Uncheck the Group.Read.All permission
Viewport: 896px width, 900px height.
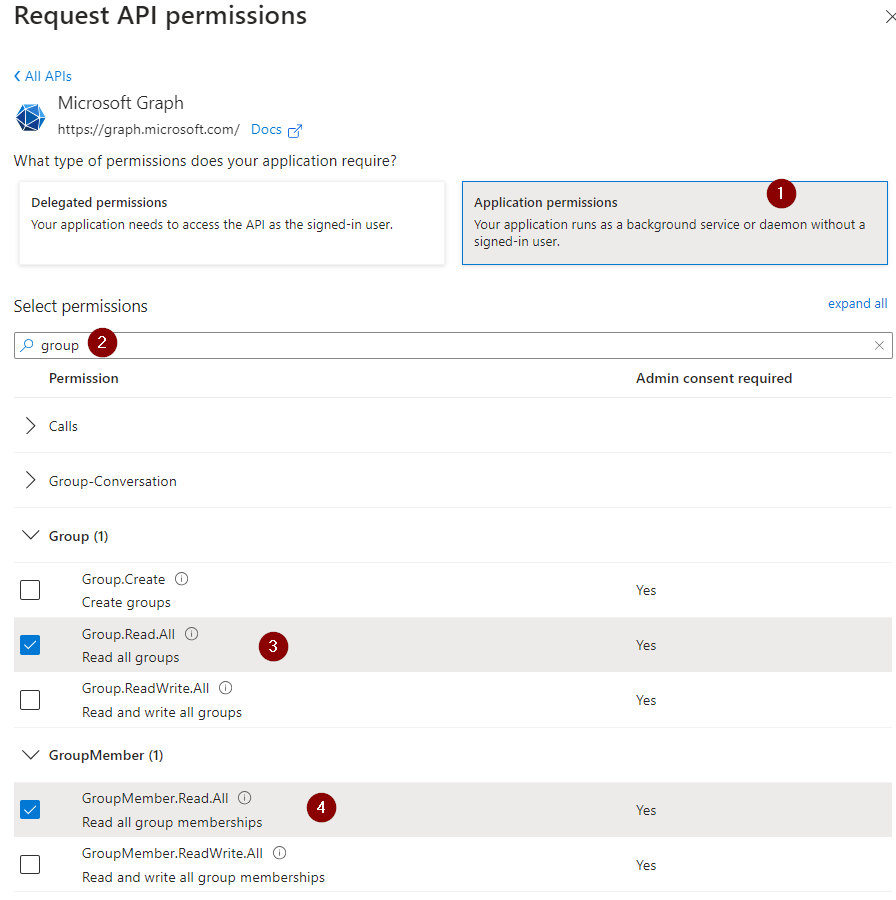30,645
